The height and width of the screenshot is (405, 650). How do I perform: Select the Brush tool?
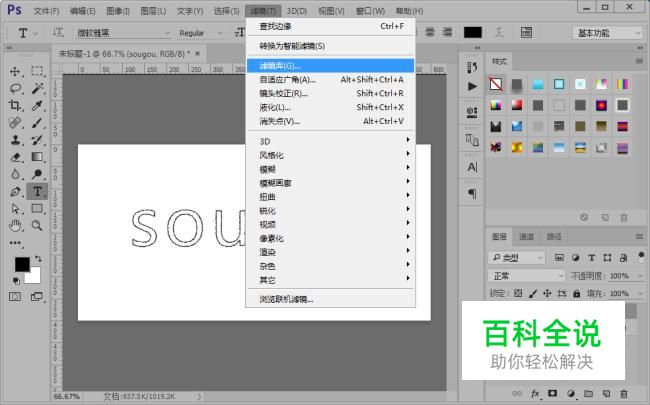point(37,123)
